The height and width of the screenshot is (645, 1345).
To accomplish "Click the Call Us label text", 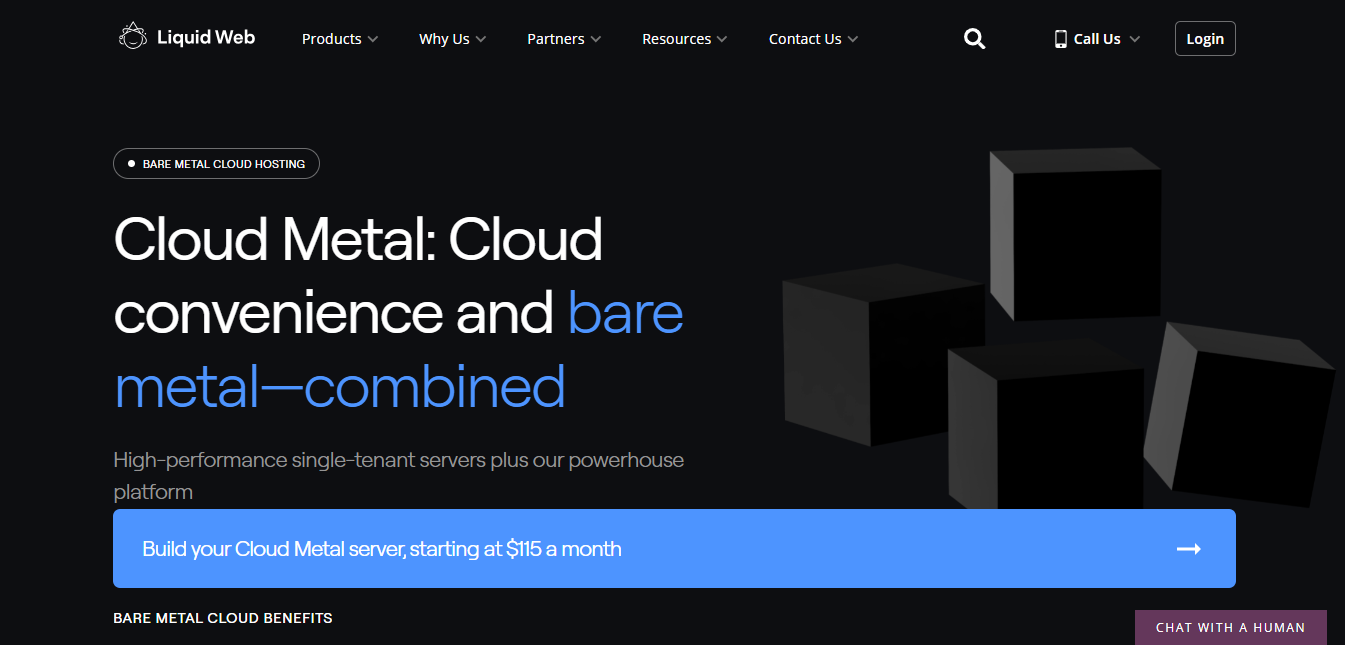I will pyautogui.click(x=1096, y=38).
